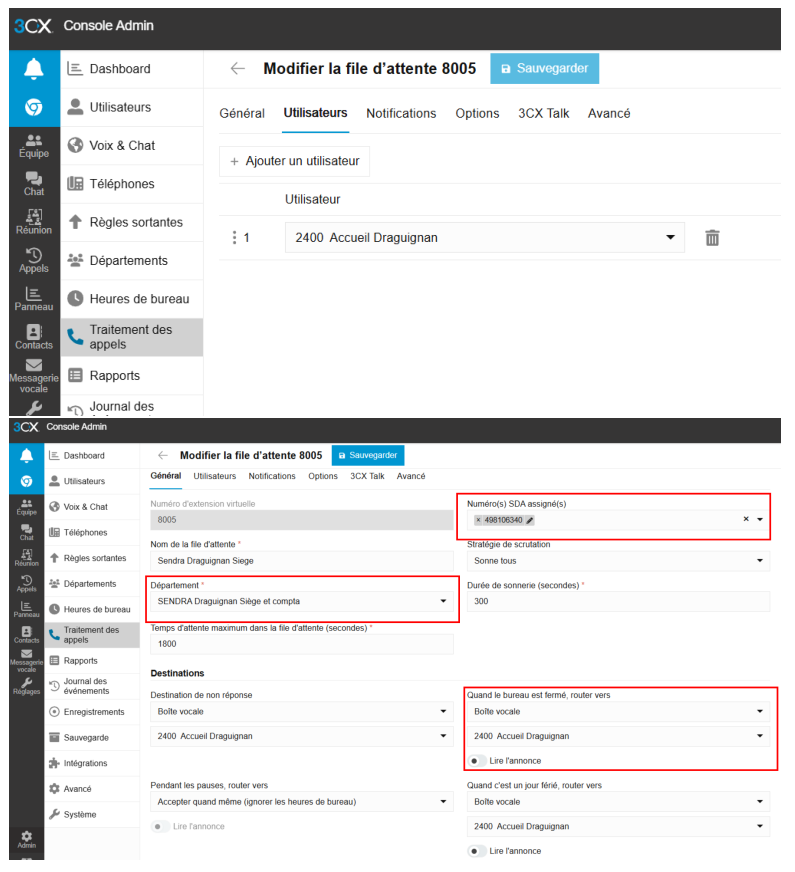Click the Durée de sonnerie field showing 300

[x=618, y=601]
